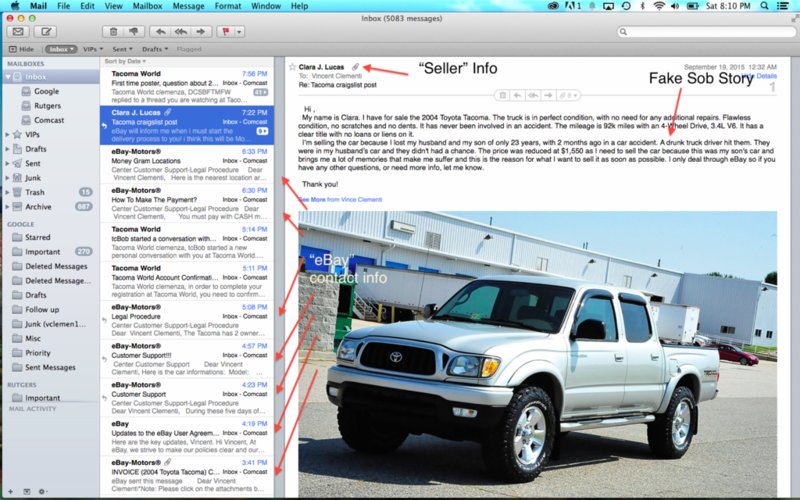This screenshot has width=800, height=500.
Task: Open Spotlight search magnifier in menu bar
Action: pyautogui.click(x=764, y=6)
